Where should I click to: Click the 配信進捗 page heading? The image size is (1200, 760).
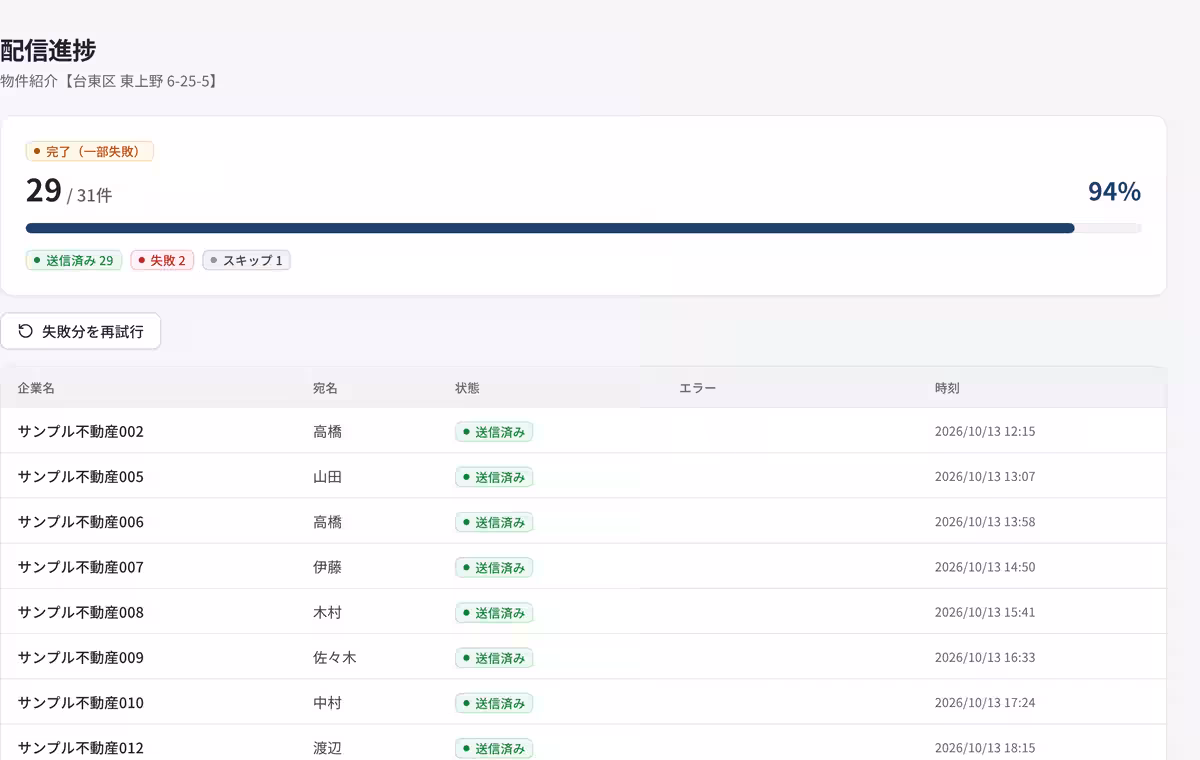tap(48, 49)
